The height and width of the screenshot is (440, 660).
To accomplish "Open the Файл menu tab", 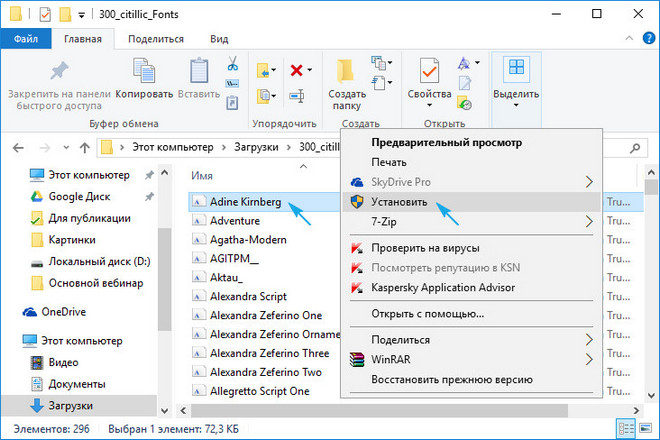I will [x=25, y=38].
